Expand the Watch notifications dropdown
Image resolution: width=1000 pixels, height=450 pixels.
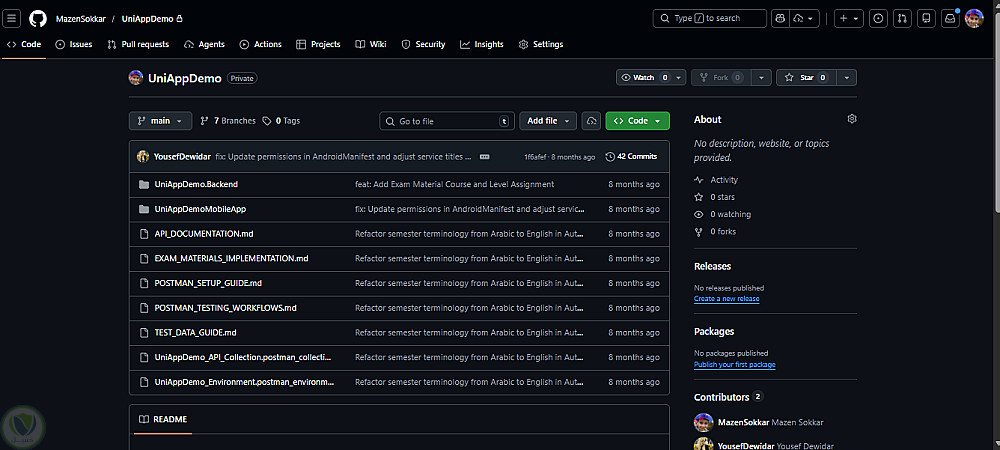coord(651,77)
